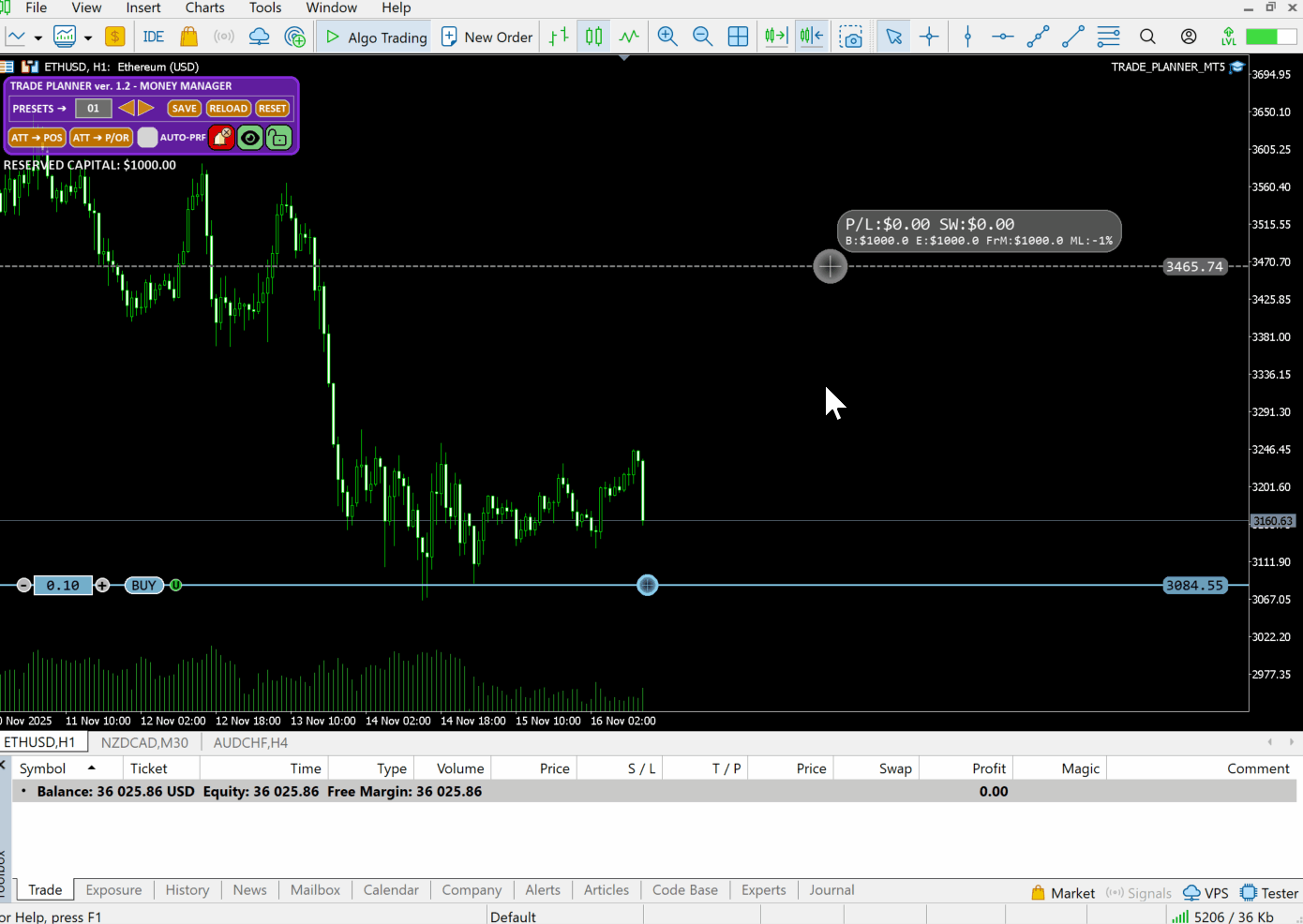The image size is (1303, 924).
Task: Toggle the AUTO-PRF checkbox
Action: pyautogui.click(x=148, y=138)
